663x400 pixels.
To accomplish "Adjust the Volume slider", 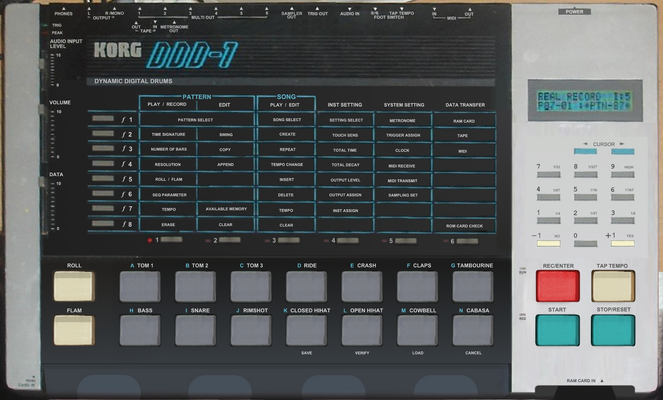I will [x=42, y=110].
